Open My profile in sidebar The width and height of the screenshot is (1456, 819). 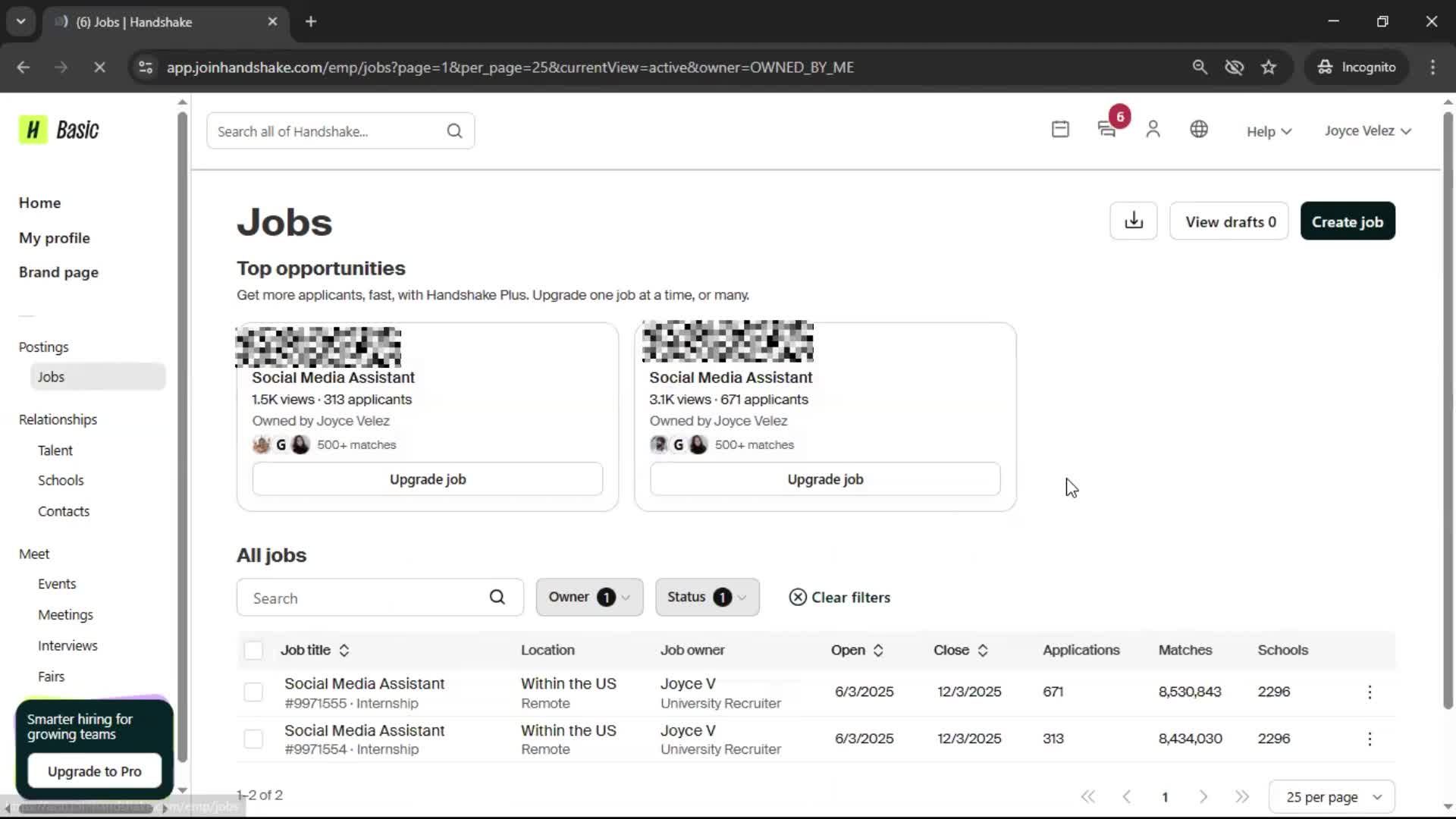55,238
